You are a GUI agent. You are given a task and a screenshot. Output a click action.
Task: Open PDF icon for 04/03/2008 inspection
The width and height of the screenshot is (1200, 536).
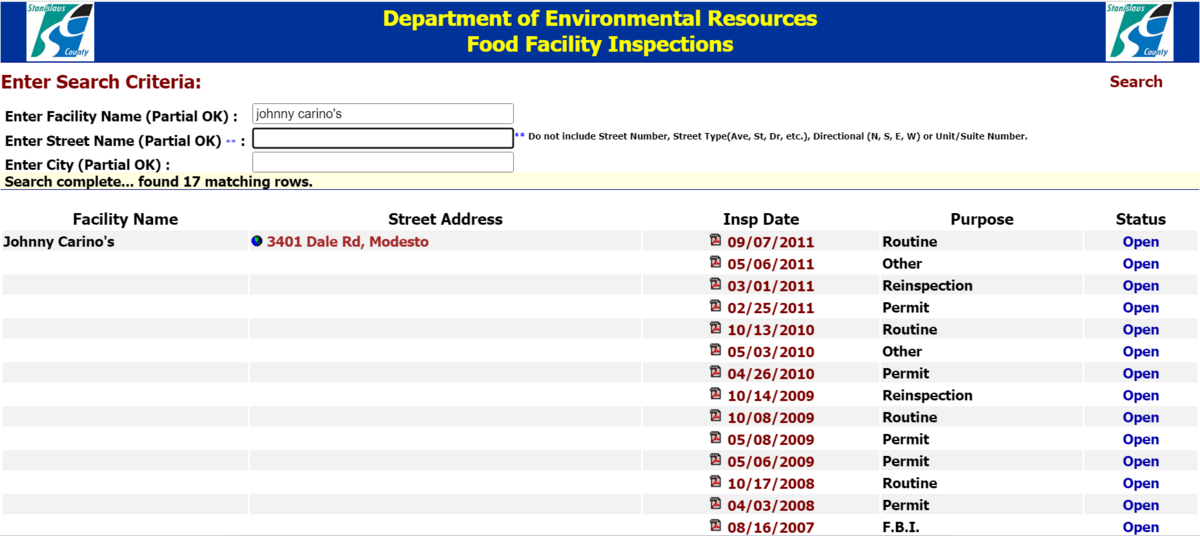point(715,504)
